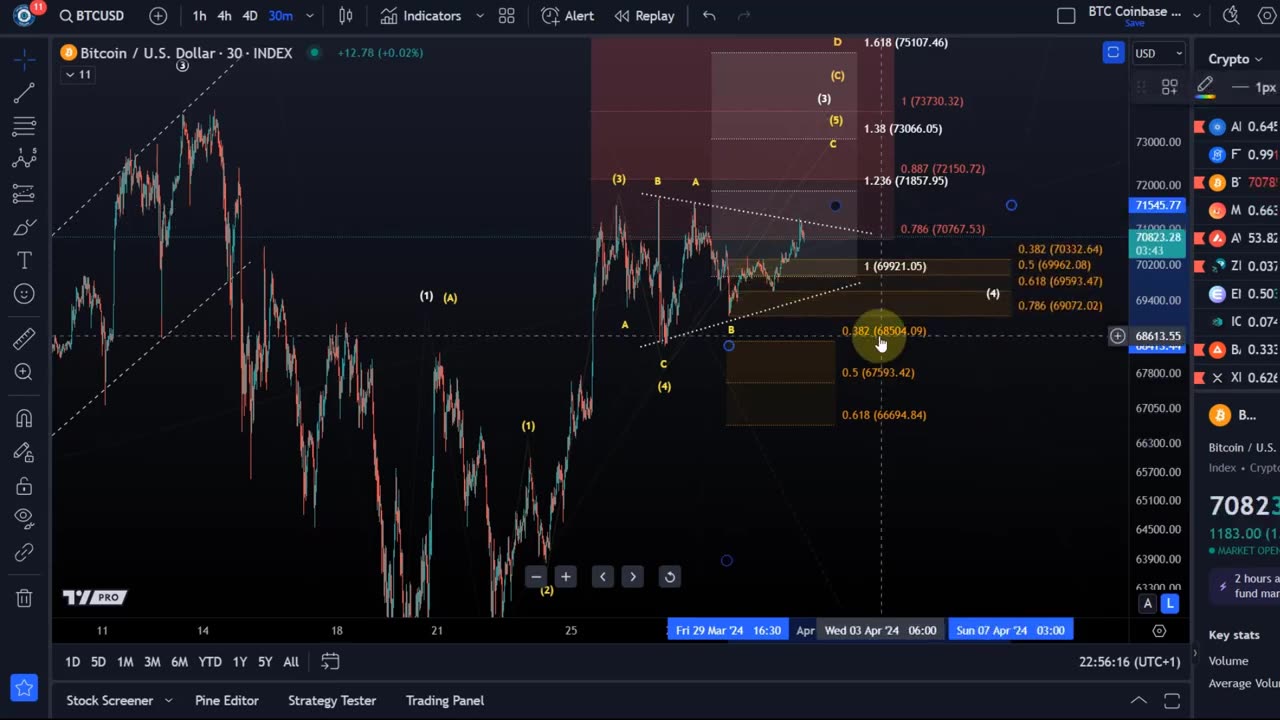Image resolution: width=1280 pixels, height=720 pixels.
Task: Select the brush drawing tool
Action: point(24,228)
